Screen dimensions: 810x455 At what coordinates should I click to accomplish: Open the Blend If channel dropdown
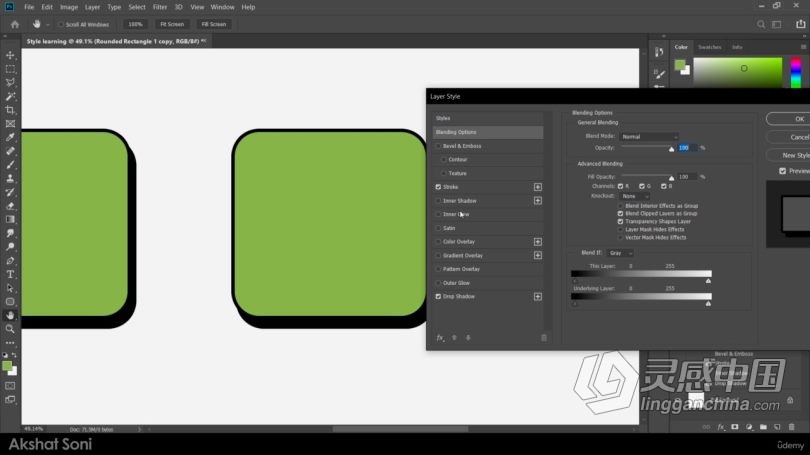pos(620,253)
